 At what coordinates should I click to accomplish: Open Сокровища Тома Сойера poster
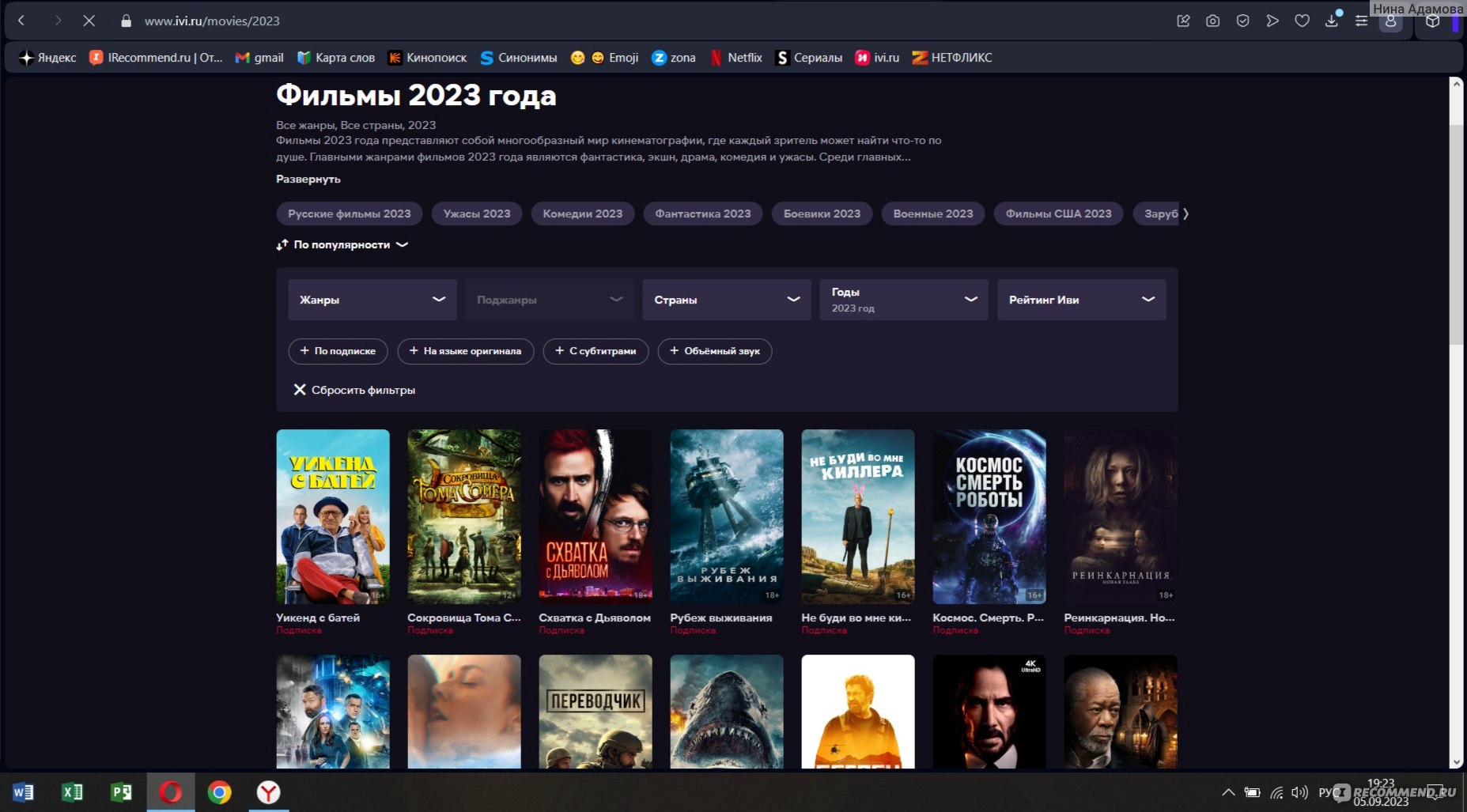pyautogui.click(x=464, y=517)
